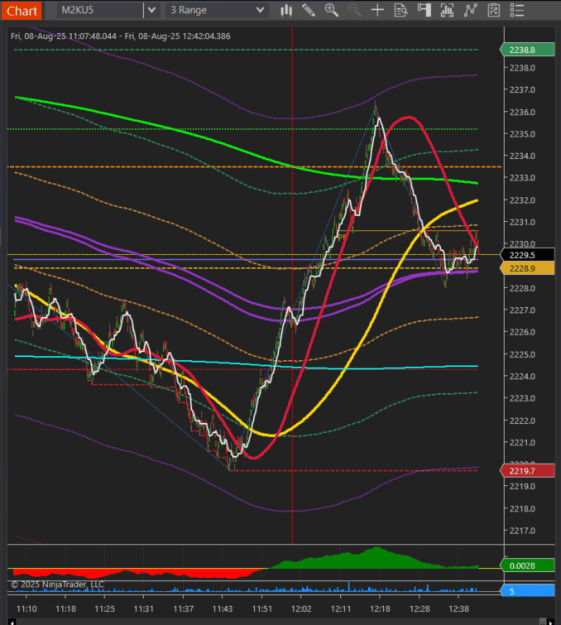The image size is (561, 625).
Task: Click the horizontal scrollbar left arrow
Action: coord(12,621)
